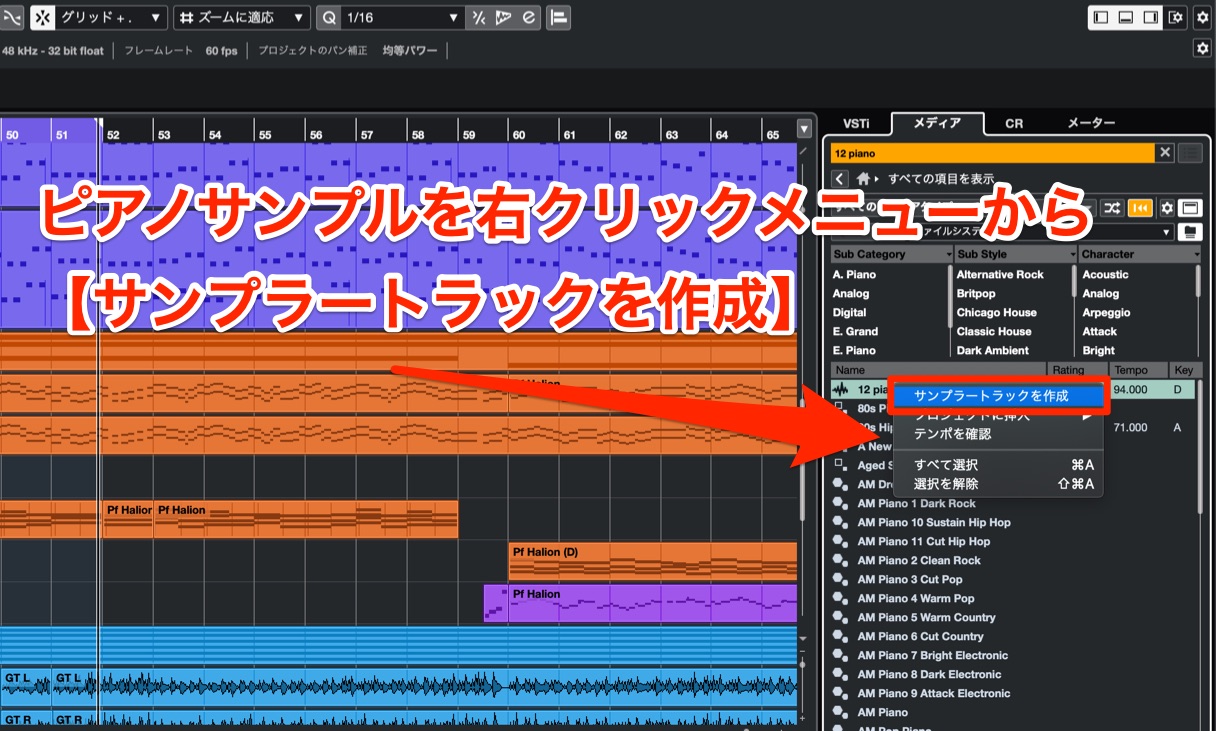Toggle the snap-to-zero-crossing icon in toolbar
1216x731 pixels.
pos(12,17)
